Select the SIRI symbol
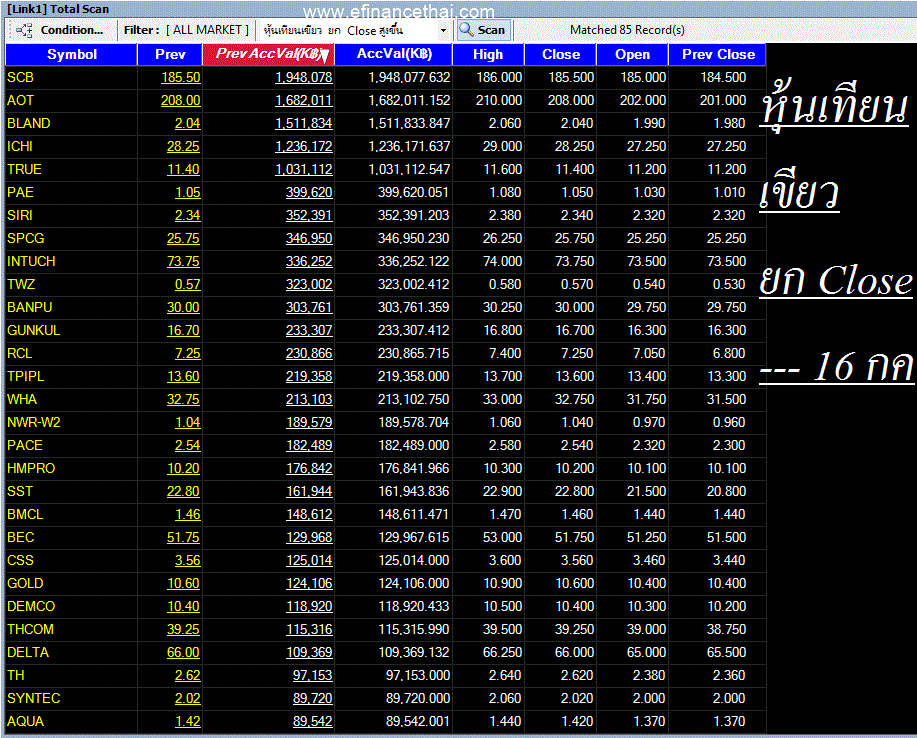Screen dimensions: 917x738 pyautogui.click(x=20, y=215)
